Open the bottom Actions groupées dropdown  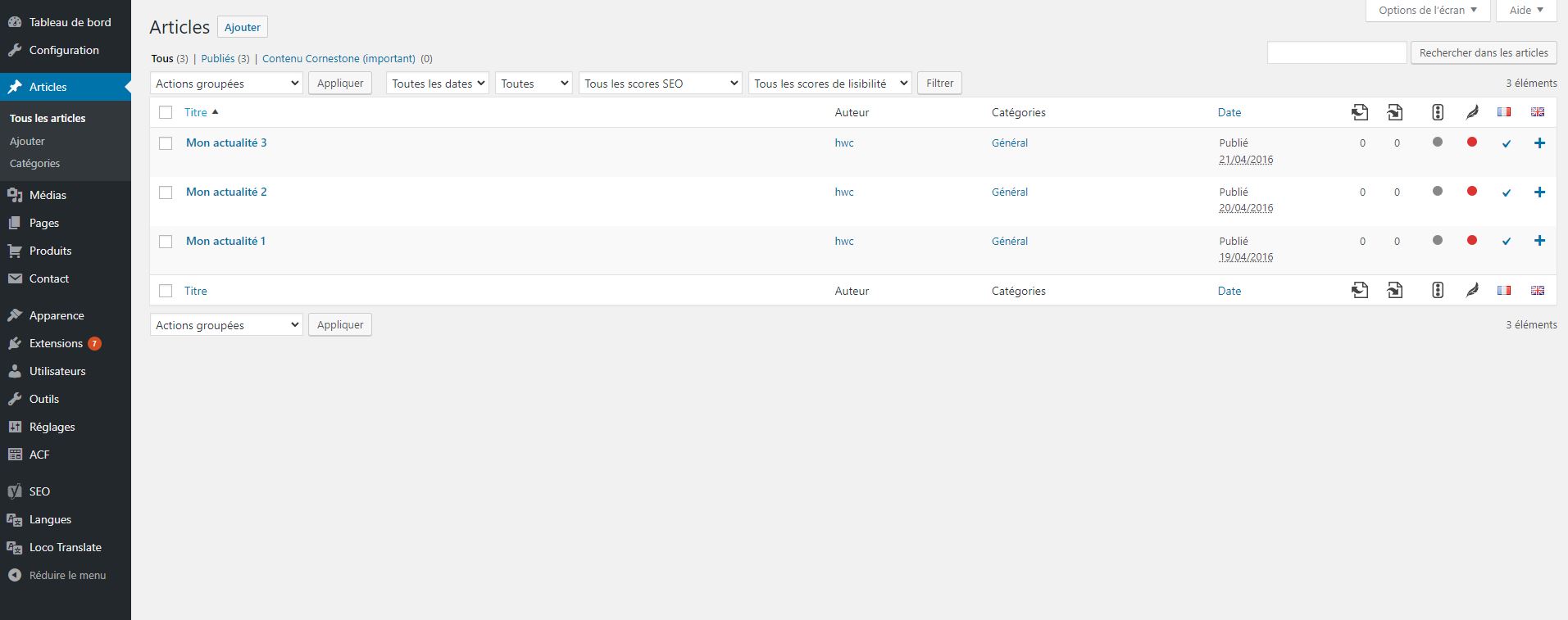pos(226,325)
